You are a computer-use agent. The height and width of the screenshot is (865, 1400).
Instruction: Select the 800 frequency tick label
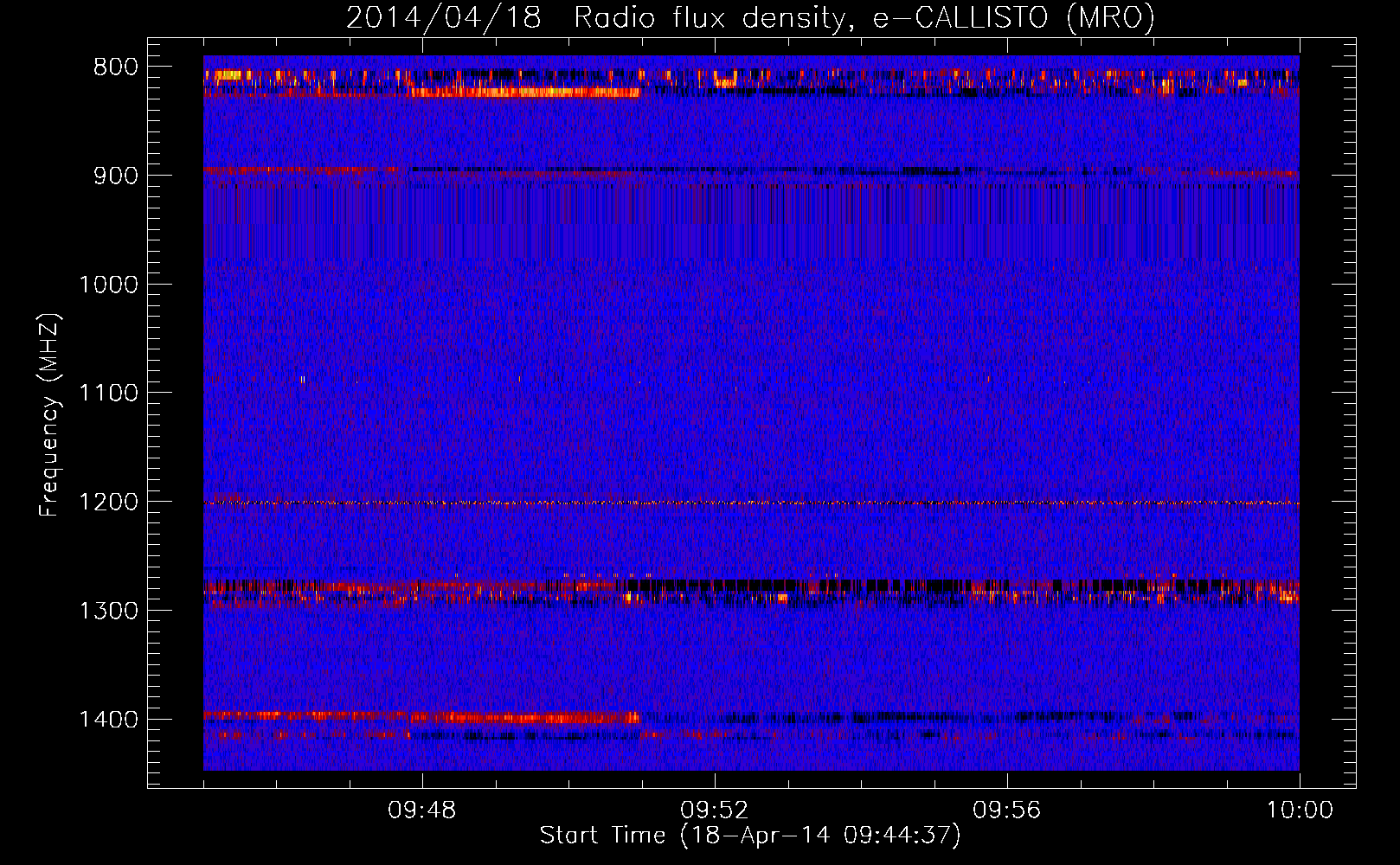116,67
